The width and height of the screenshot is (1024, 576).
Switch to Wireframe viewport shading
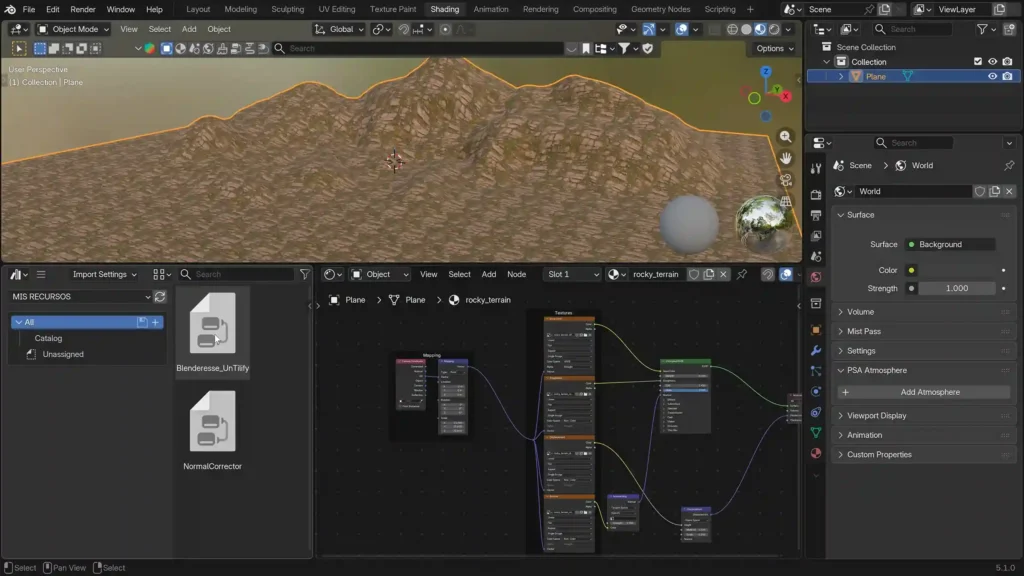point(732,29)
